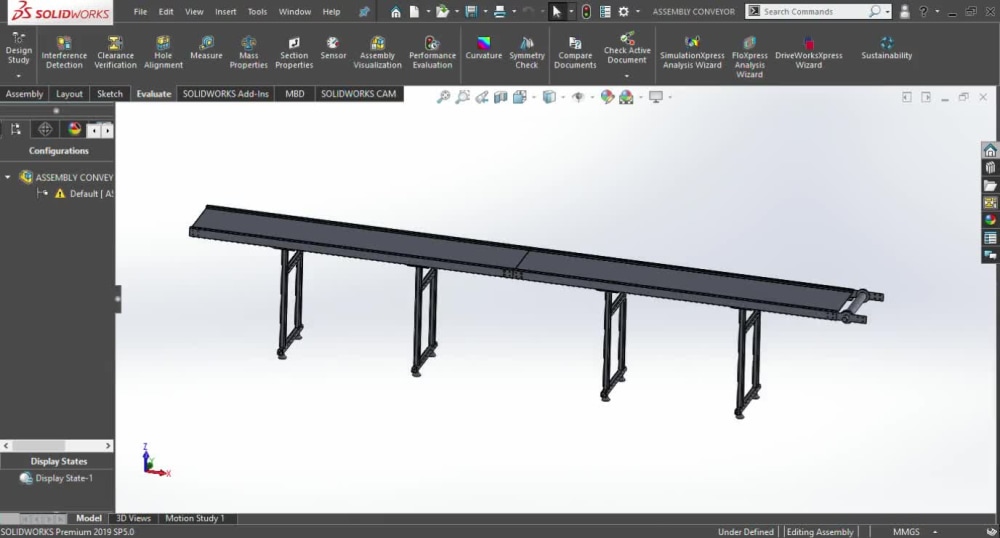Start FloXpress Analysis Wizard
Viewport: 1000px width, 538px height.
click(x=749, y=57)
